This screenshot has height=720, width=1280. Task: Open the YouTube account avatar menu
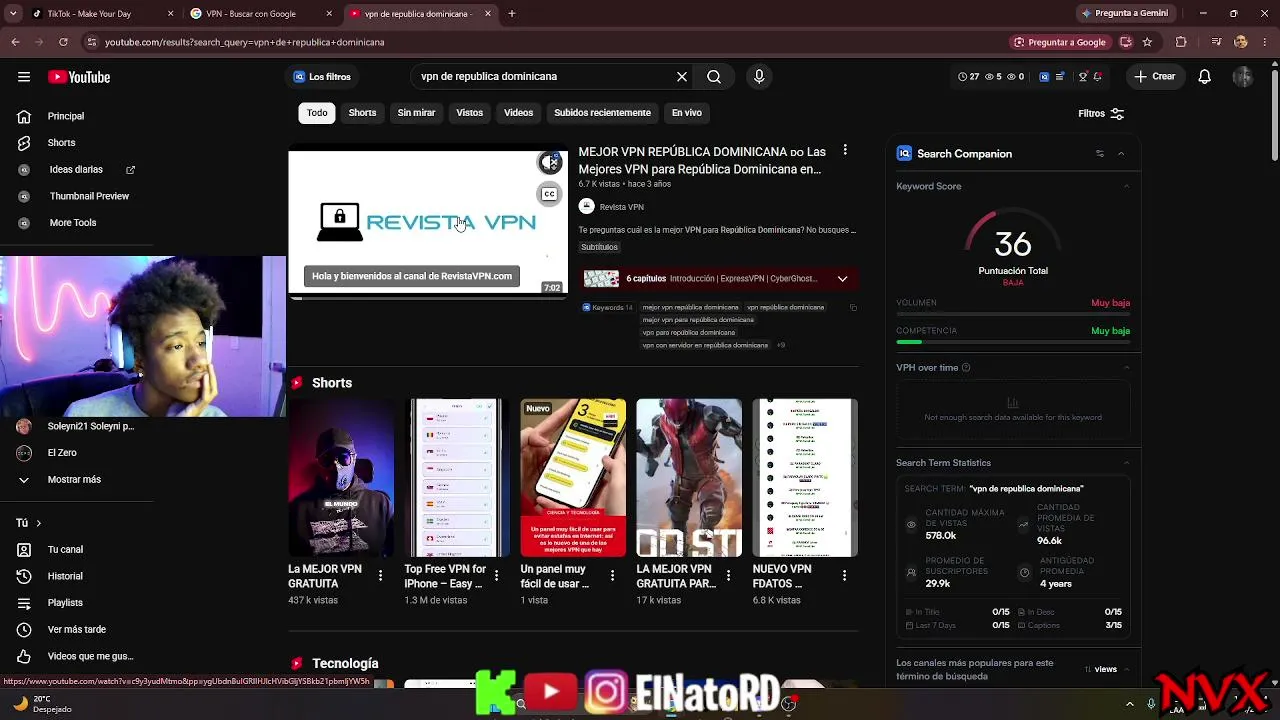click(1243, 77)
